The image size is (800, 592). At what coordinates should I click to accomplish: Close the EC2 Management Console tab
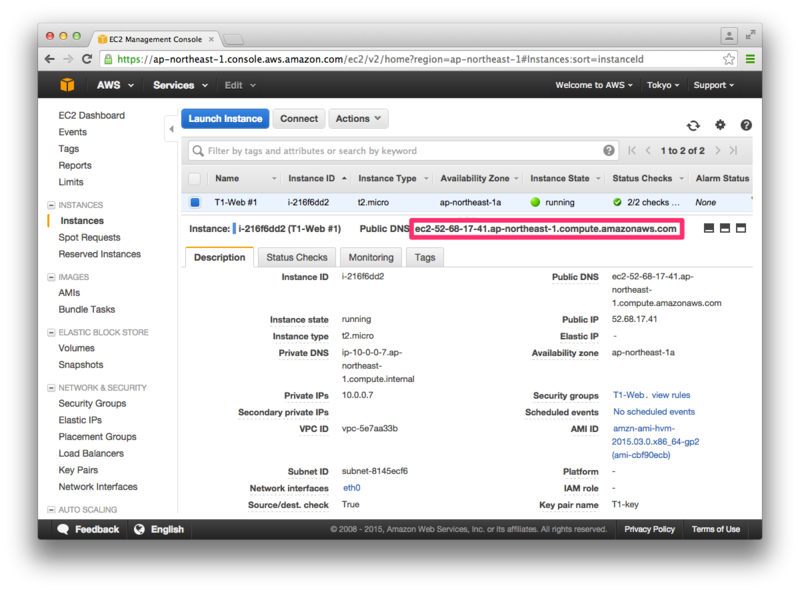coord(211,39)
